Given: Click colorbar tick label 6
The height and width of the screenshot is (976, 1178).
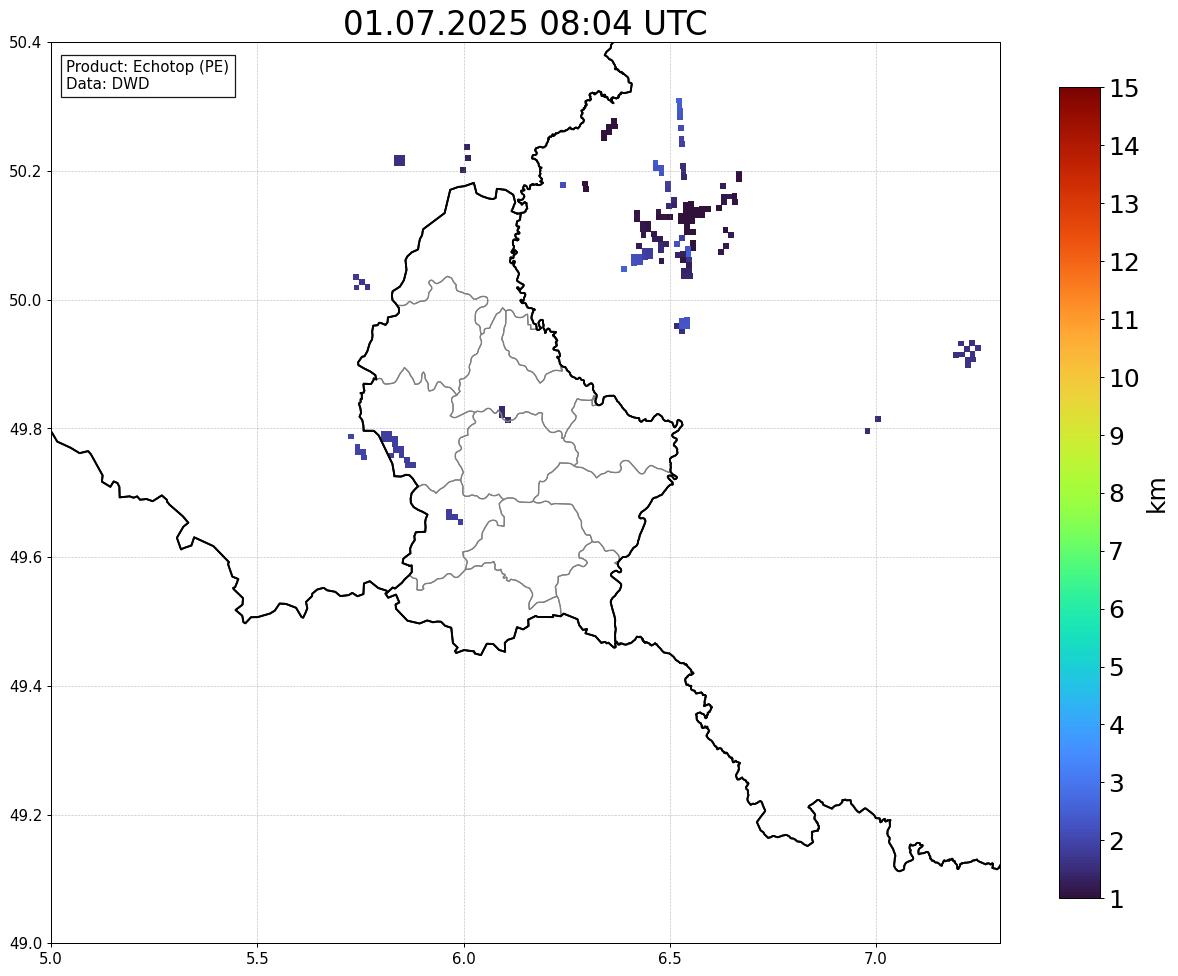Looking at the screenshot, I should pyautogui.click(x=1117, y=609).
